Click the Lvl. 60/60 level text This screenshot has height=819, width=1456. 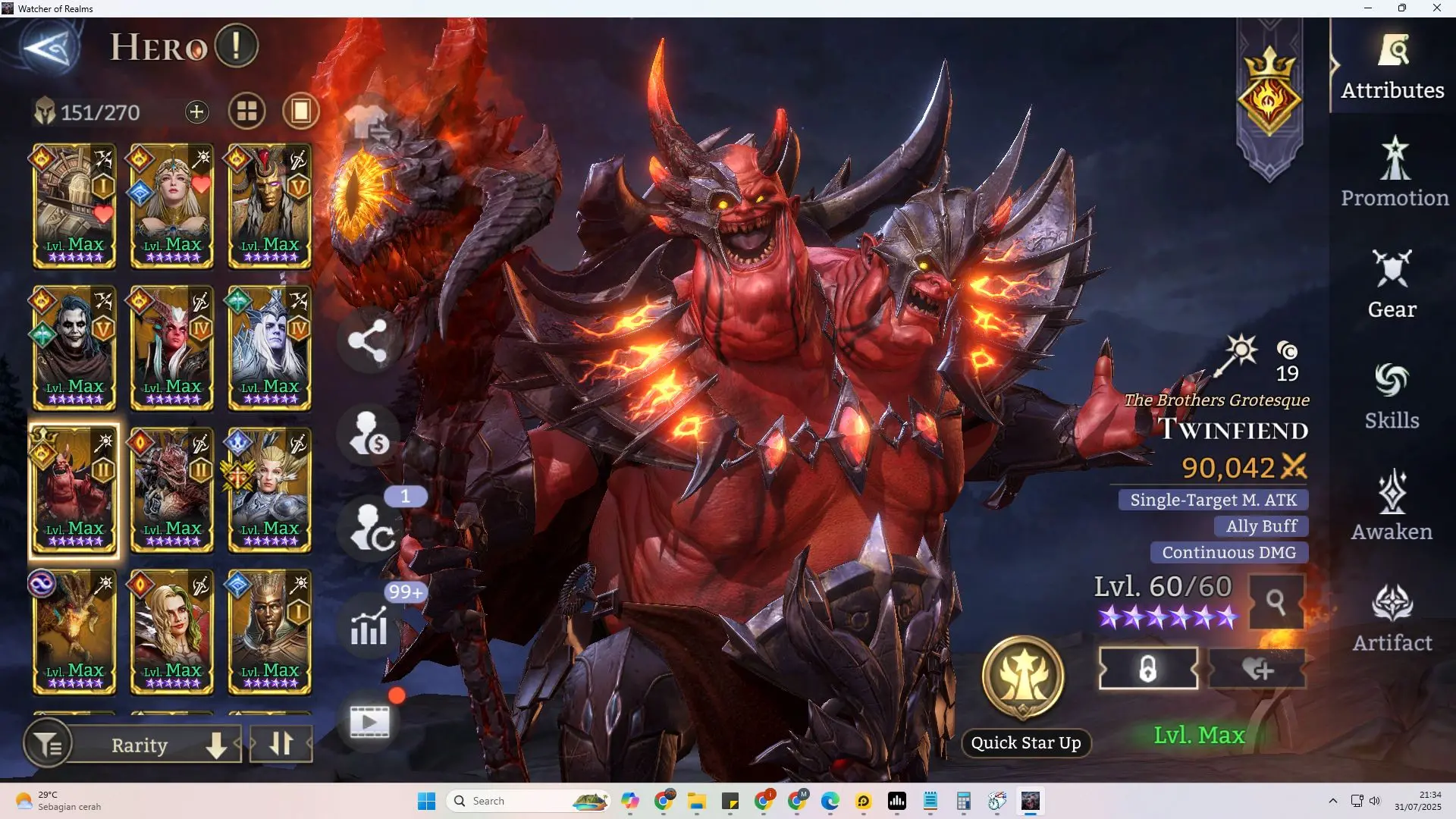coord(1163,586)
